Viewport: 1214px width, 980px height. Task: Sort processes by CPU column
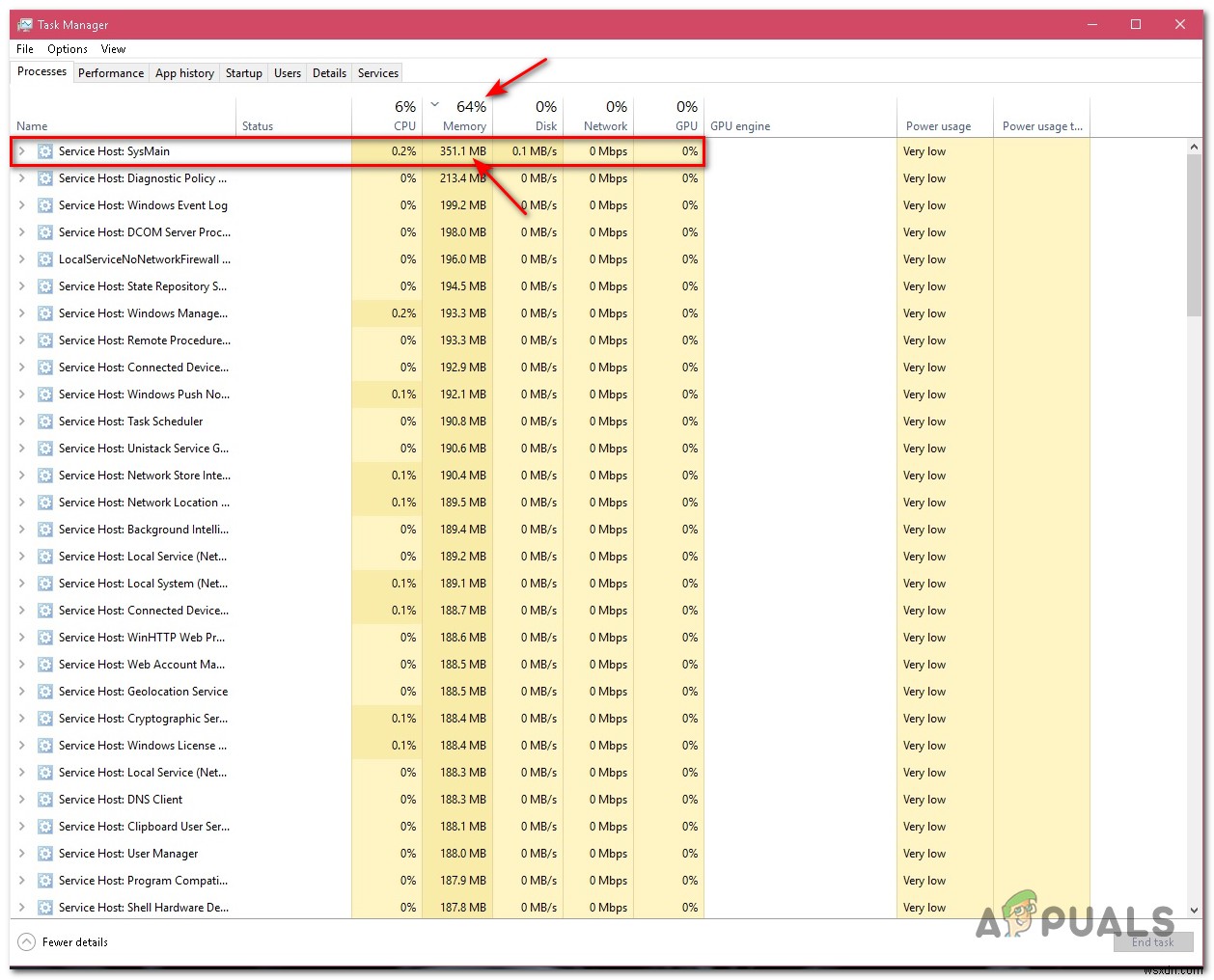pos(400,116)
